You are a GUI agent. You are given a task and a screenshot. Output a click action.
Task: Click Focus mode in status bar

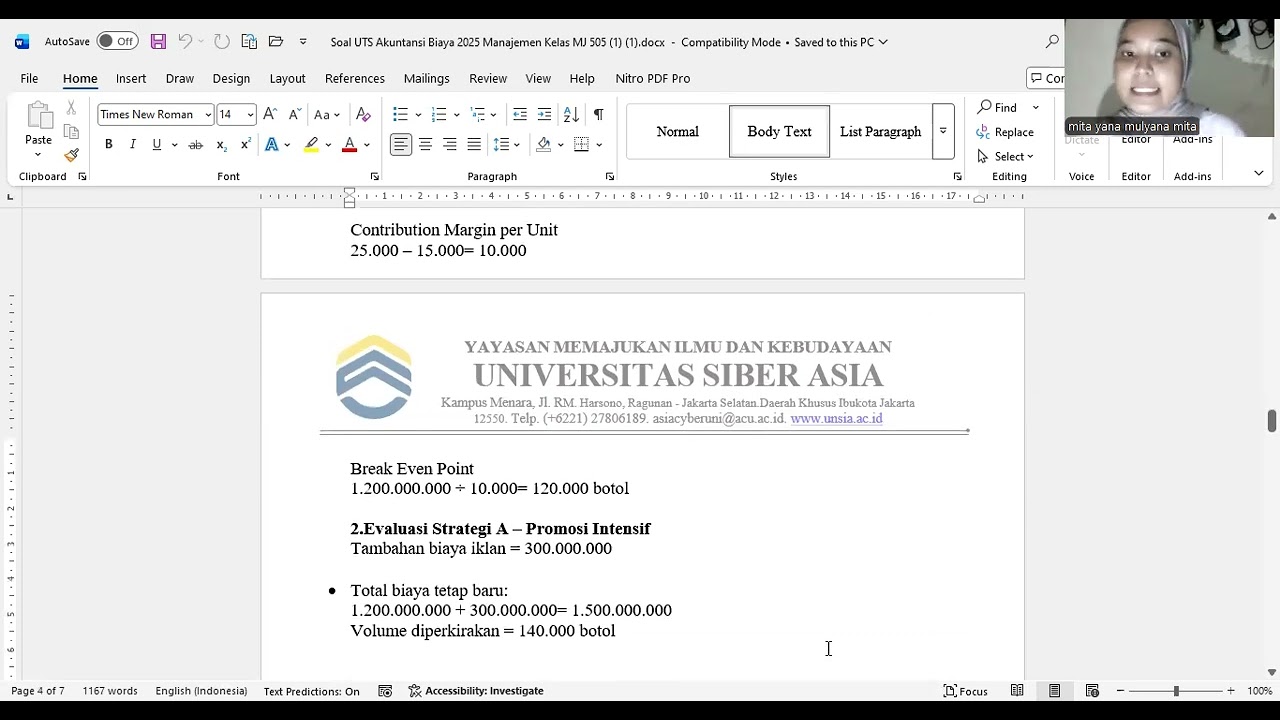click(x=965, y=691)
